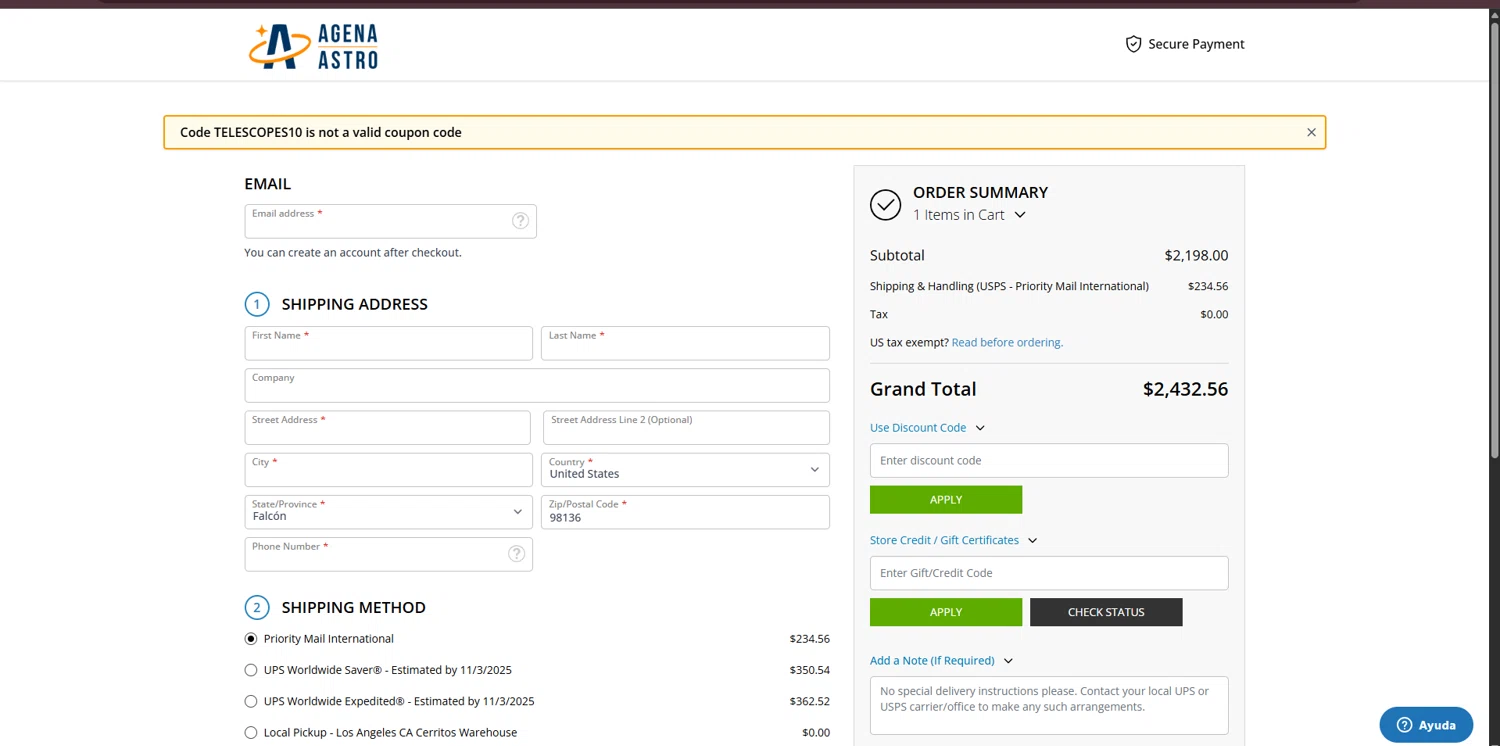
Task: Apply the entered discount code
Action: tap(945, 499)
